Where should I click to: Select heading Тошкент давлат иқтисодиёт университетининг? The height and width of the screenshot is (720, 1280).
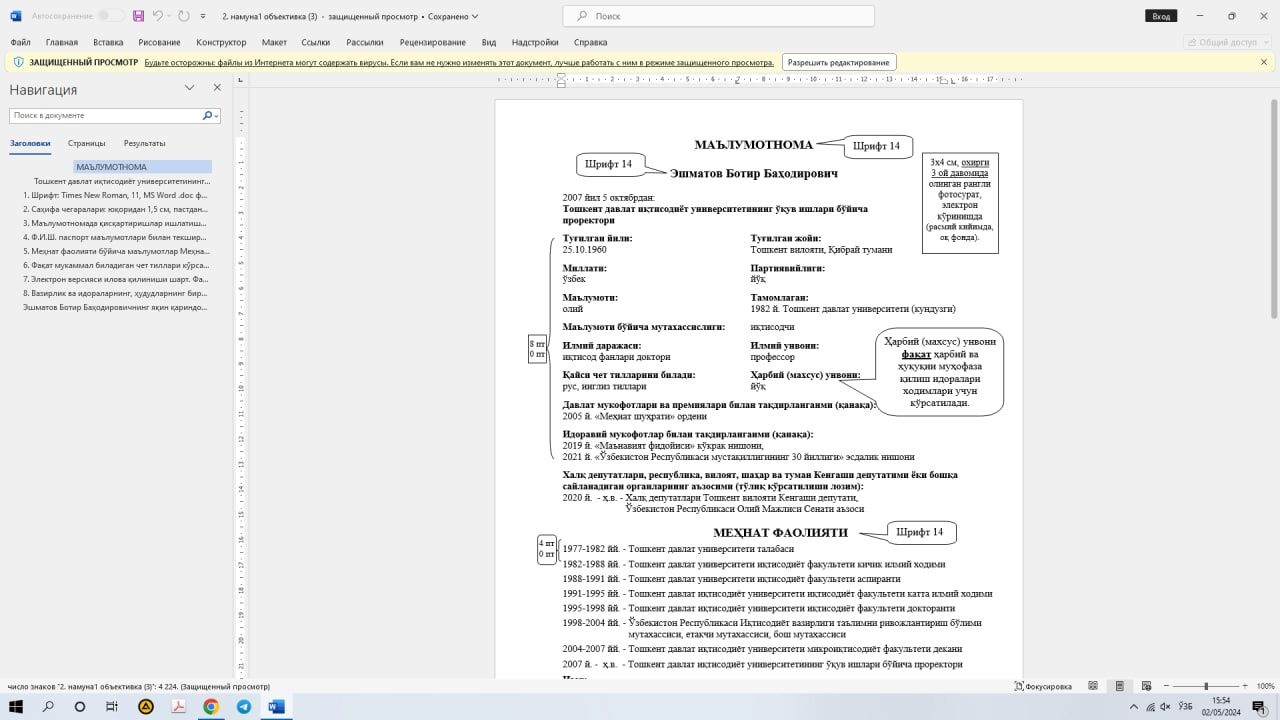pyautogui.click(x=122, y=181)
